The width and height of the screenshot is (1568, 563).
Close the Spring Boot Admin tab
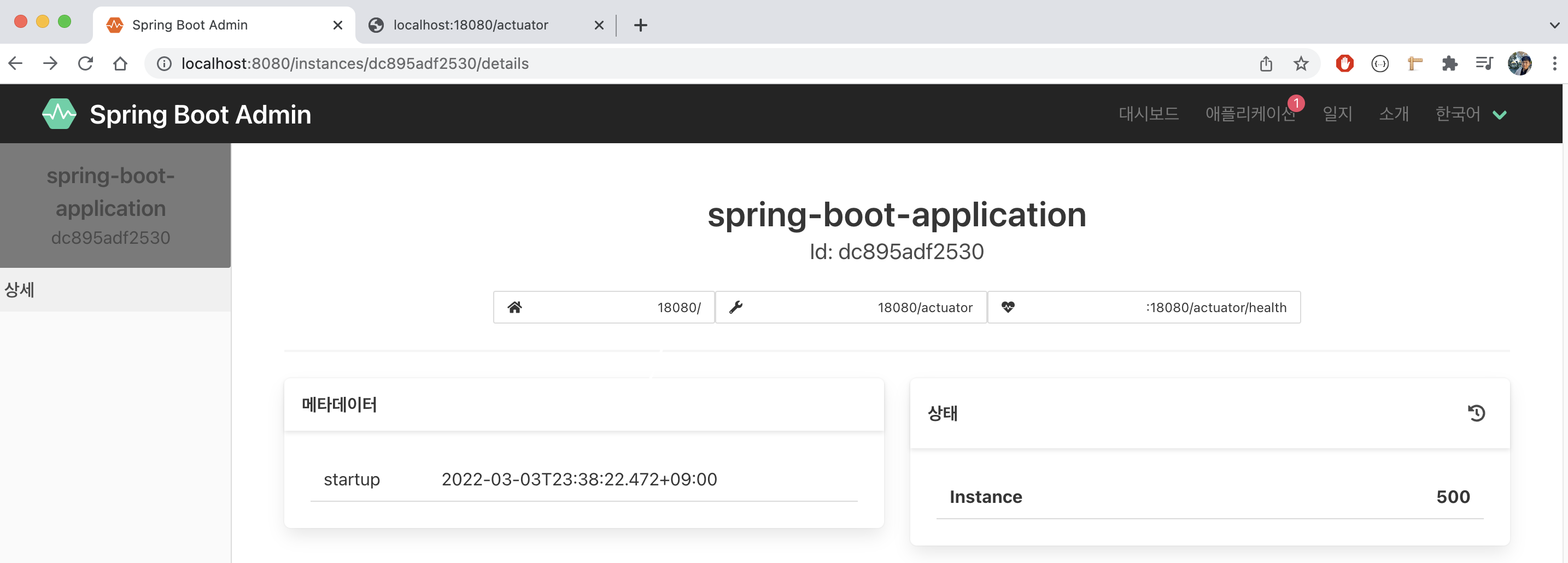(x=338, y=25)
